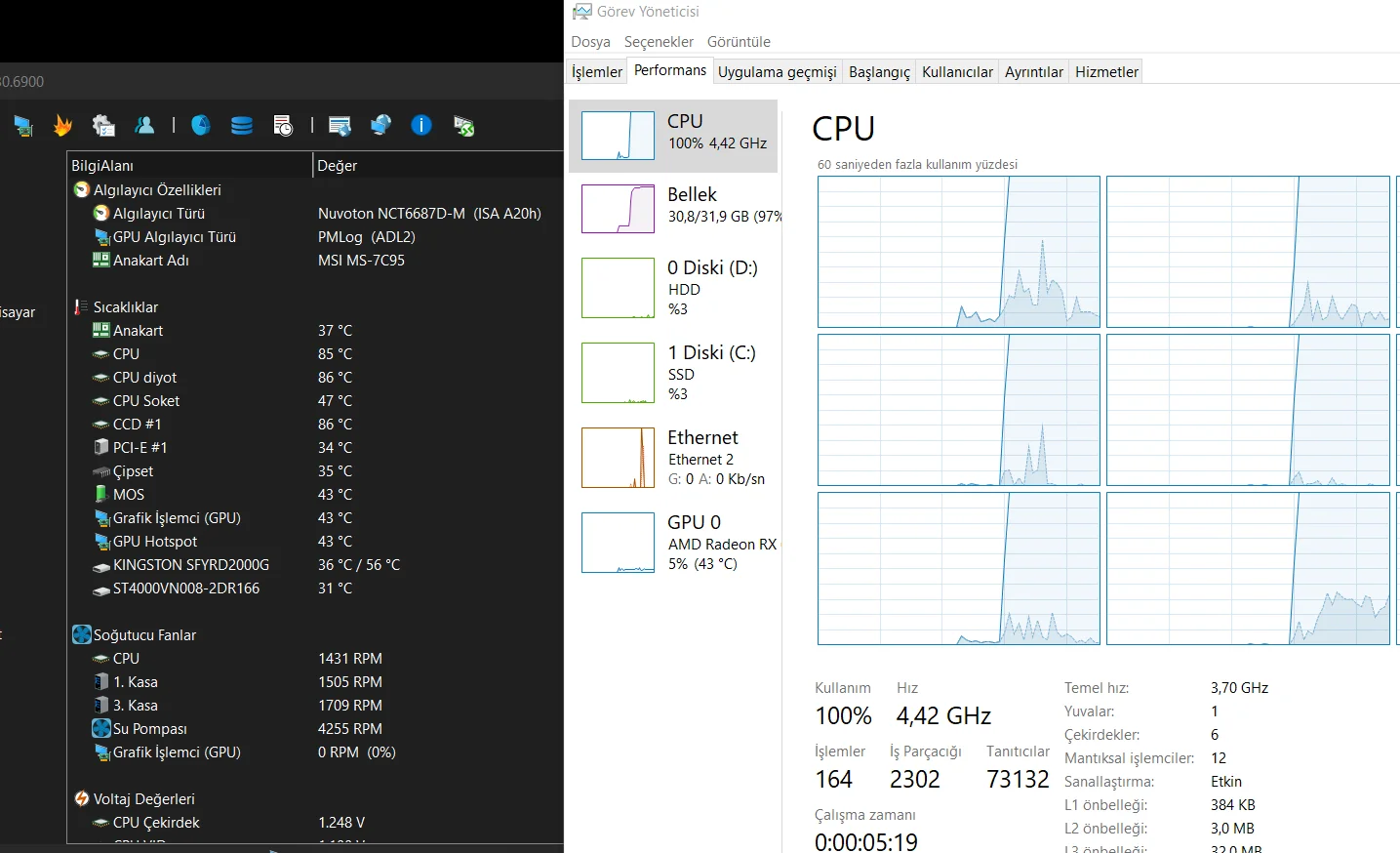This screenshot has width=1400, height=853.
Task: Open the Seçenekler menu in Görev Yöneticisi
Action: pos(659,42)
